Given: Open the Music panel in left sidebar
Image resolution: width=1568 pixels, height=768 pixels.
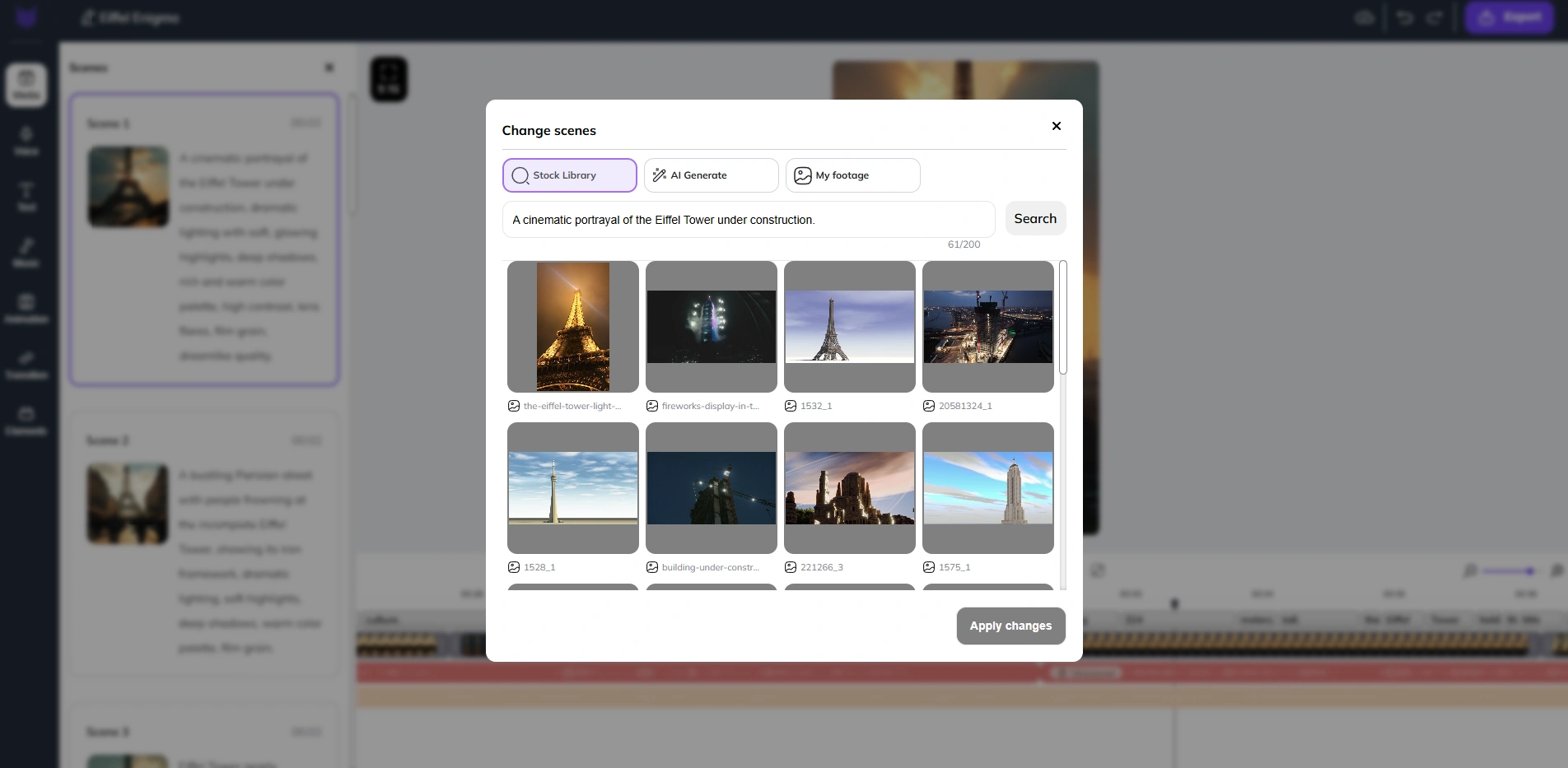Looking at the screenshot, I should click(x=26, y=253).
